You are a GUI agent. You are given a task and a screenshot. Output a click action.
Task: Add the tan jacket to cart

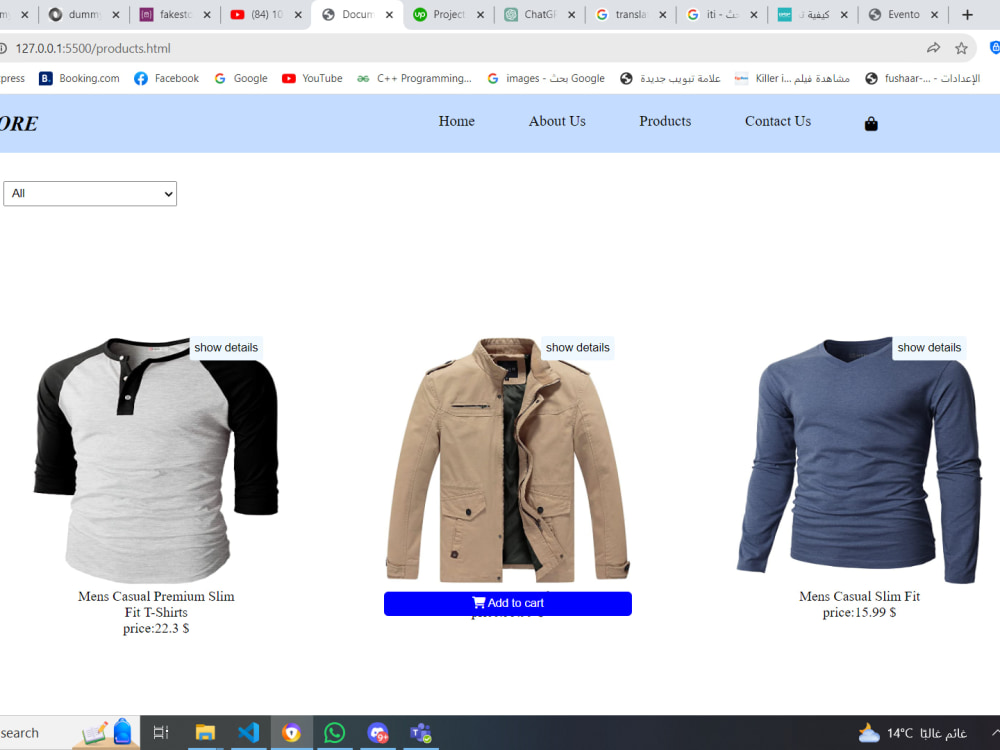click(508, 603)
